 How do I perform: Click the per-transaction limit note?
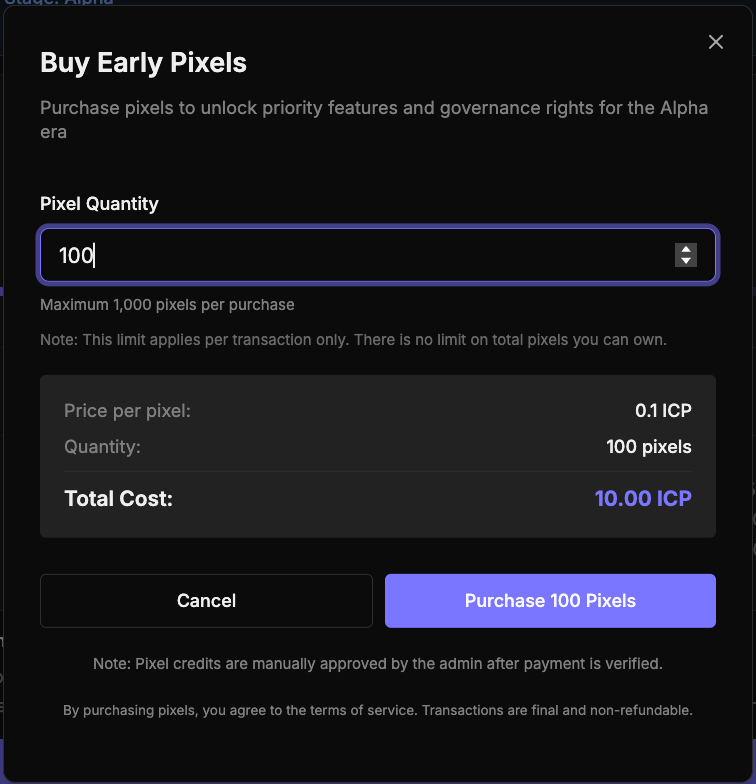(x=353, y=340)
